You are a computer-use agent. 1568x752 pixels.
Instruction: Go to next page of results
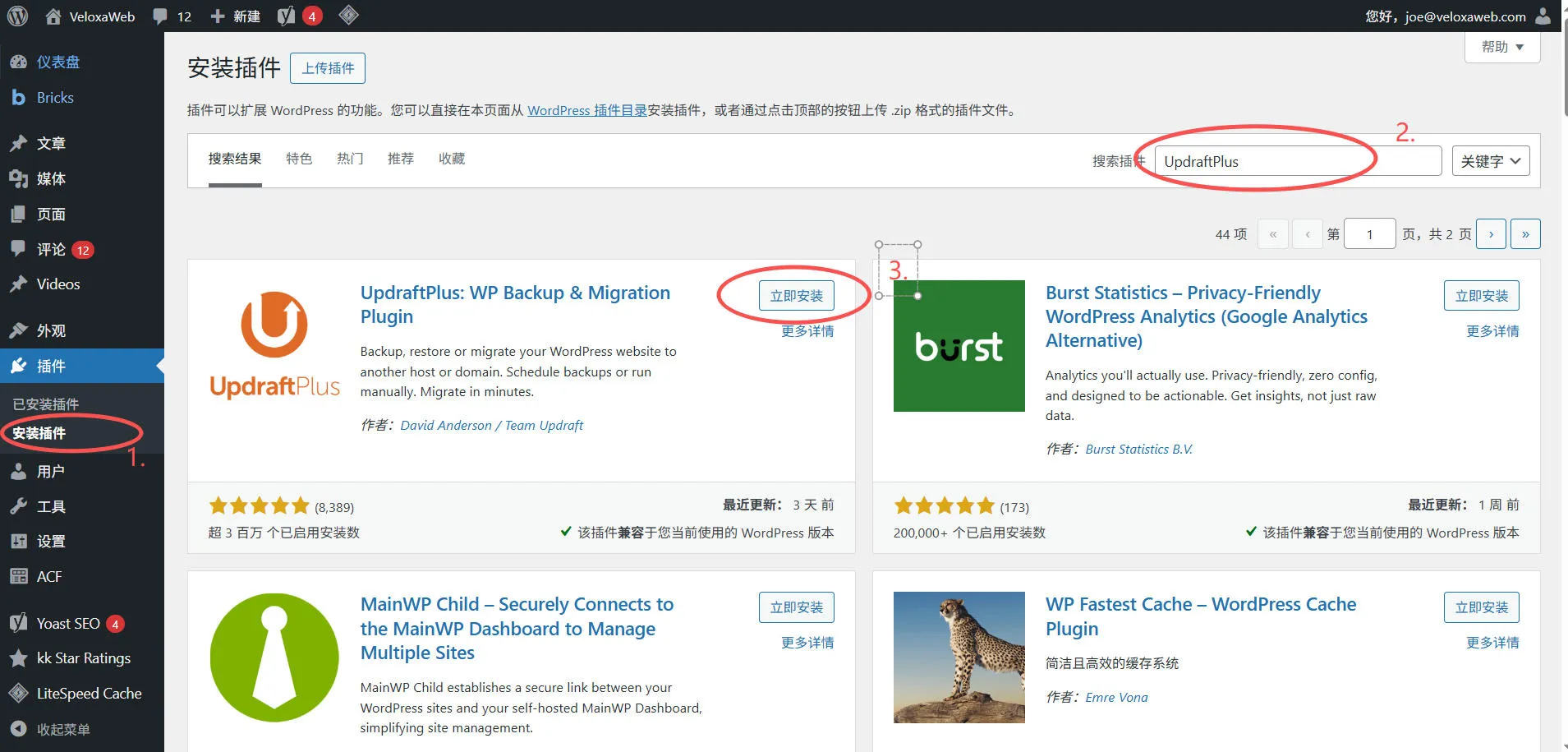point(1491,234)
